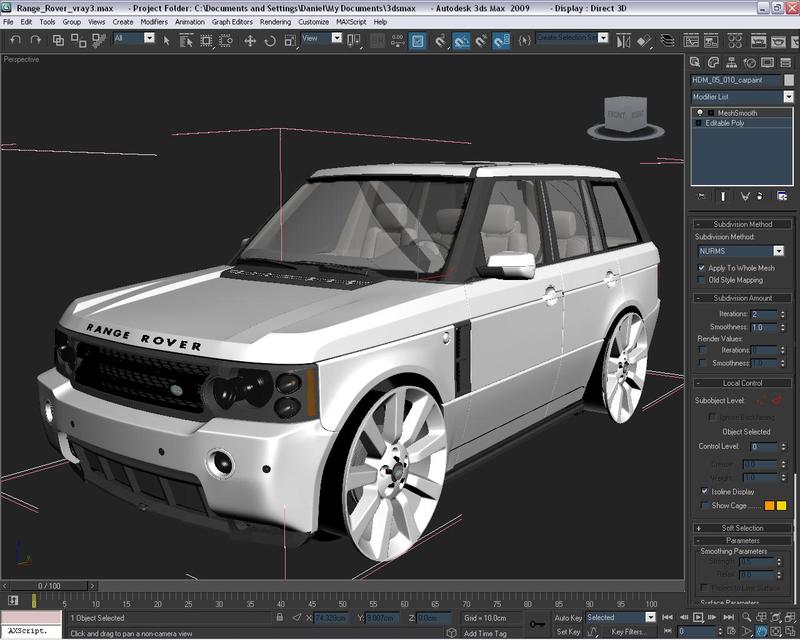Select the Select and Move tool
Image resolution: width=800 pixels, height=640 pixels.
[250, 40]
